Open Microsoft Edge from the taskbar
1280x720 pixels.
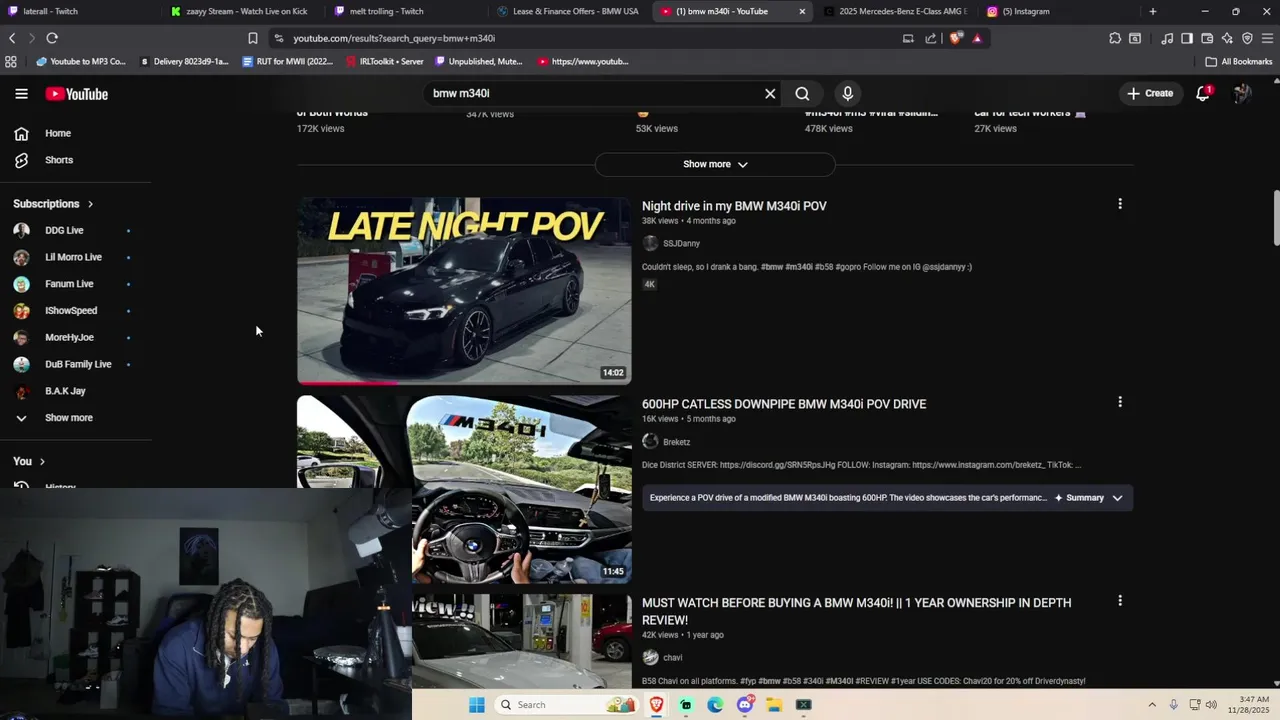(x=715, y=705)
